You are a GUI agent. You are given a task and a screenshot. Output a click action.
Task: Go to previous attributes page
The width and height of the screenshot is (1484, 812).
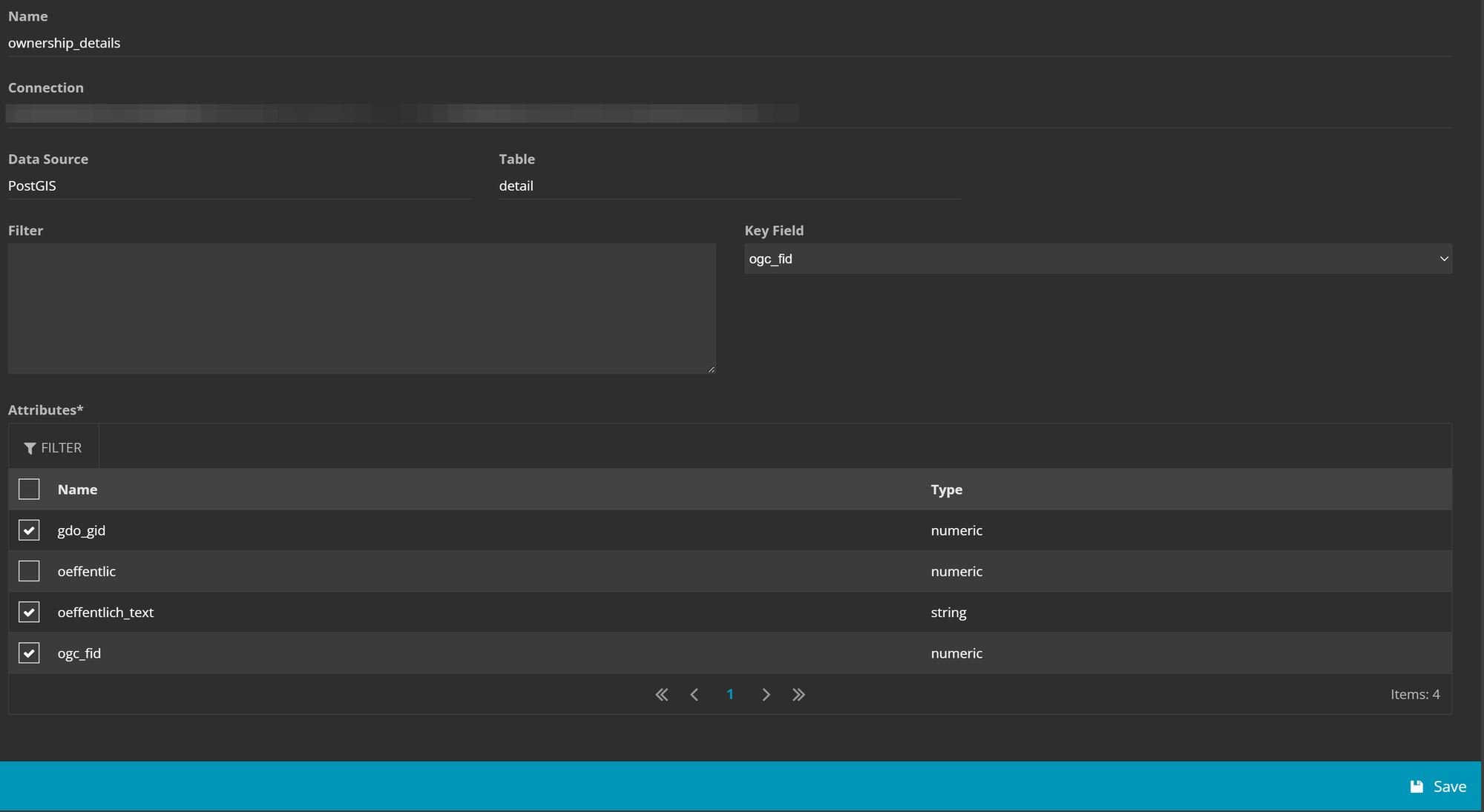[695, 695]
